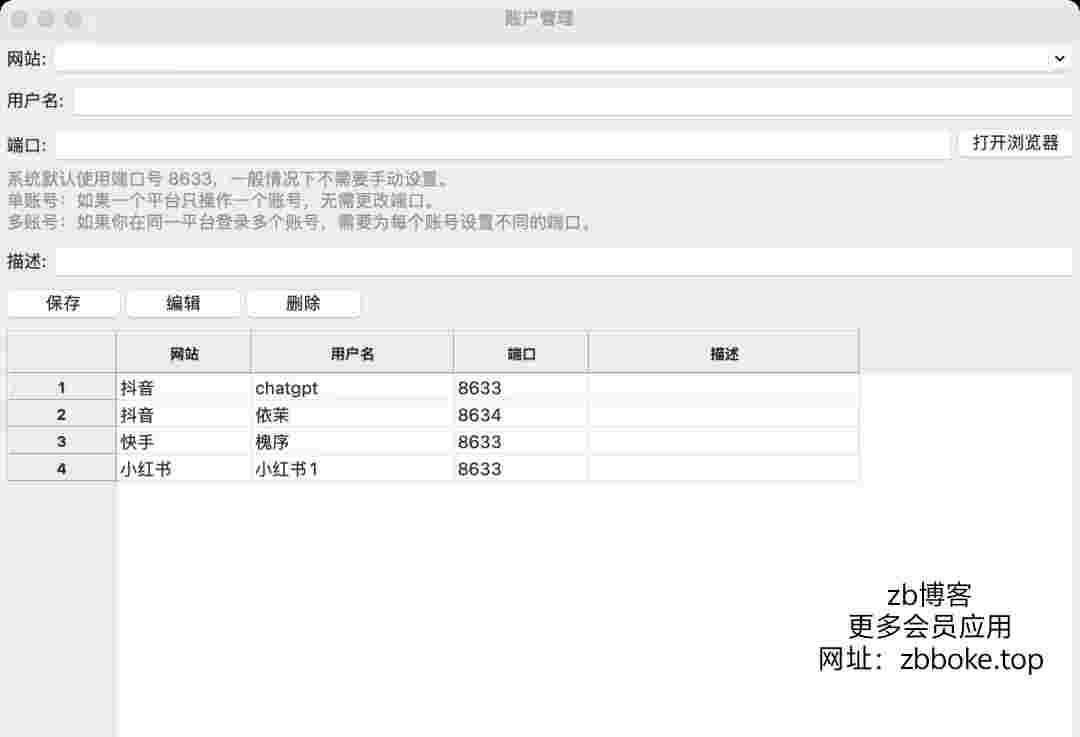Select row header 4
The width and height of the screenshot is (1080, 737).
(x=61, y=469)
